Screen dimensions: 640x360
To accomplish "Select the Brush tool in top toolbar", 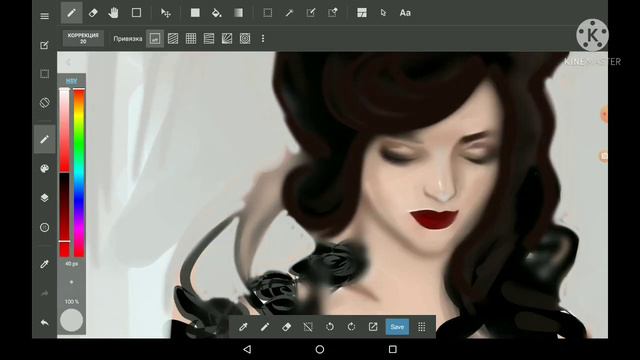I will [x=71, y=13].
